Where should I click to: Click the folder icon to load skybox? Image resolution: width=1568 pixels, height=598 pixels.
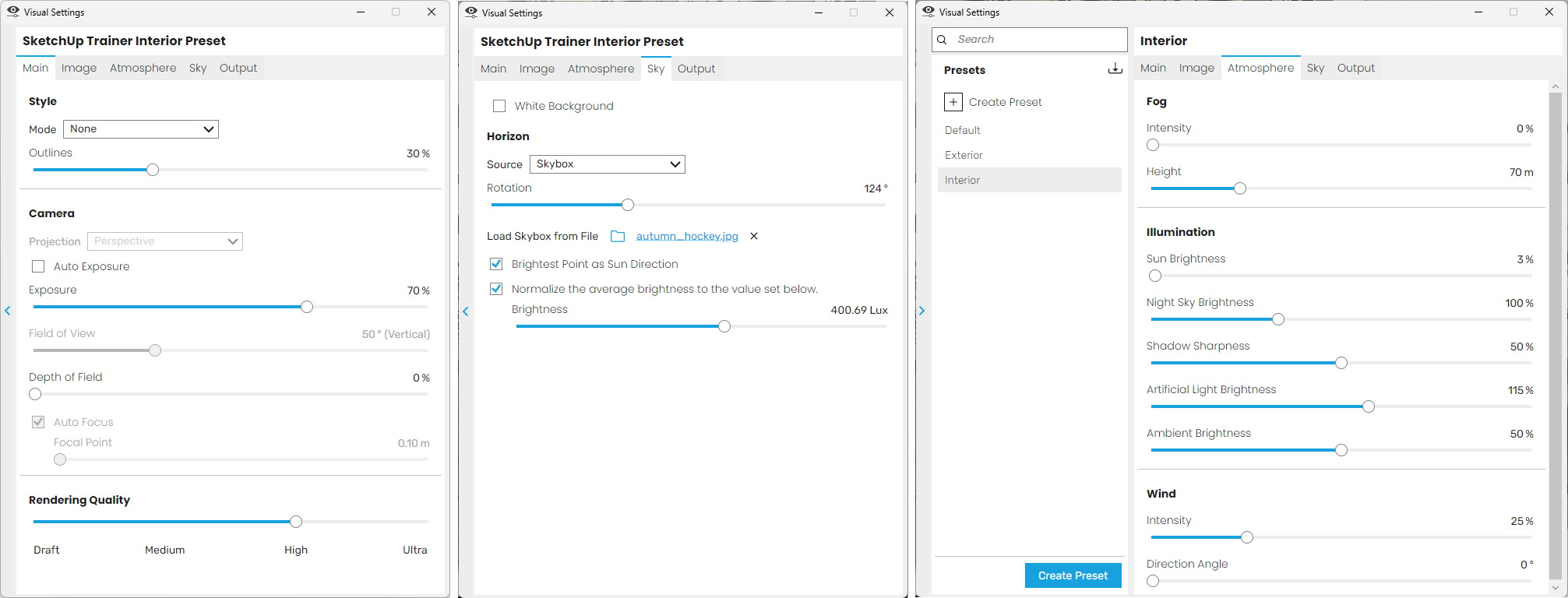pyautogui.click(x=618, y=237)
